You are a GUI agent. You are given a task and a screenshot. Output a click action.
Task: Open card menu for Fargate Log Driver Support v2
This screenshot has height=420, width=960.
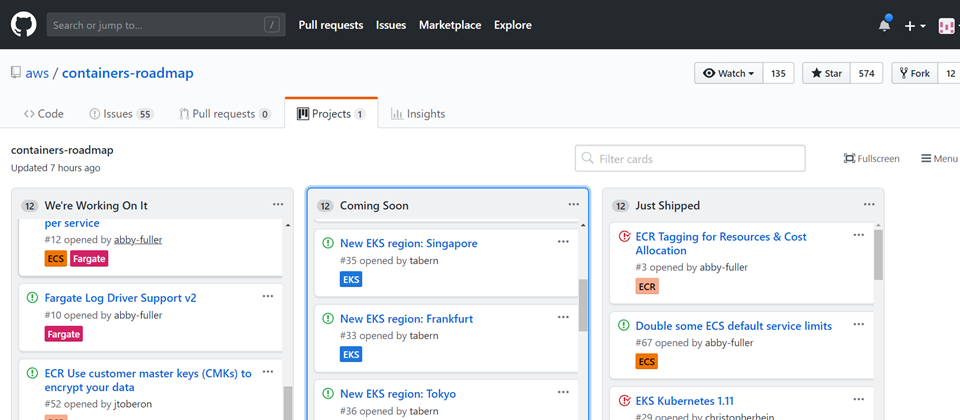point(268,296)
